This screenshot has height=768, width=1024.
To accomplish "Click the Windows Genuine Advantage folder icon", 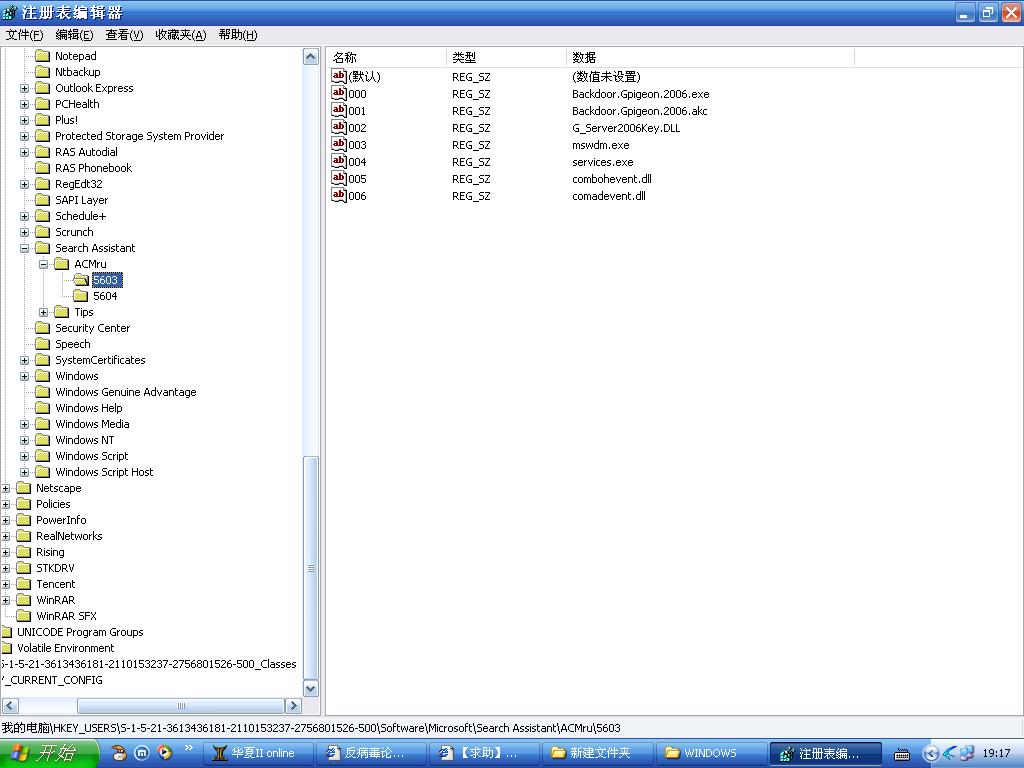I will [42, 392].
